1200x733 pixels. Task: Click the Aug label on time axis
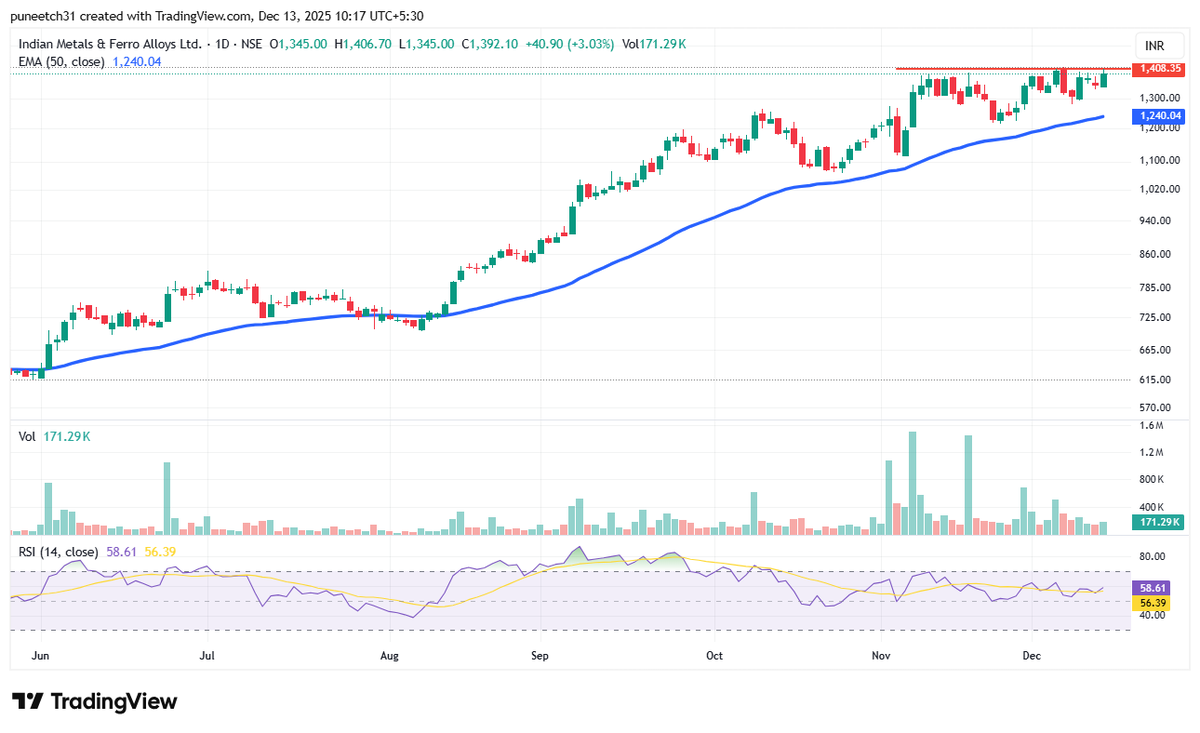(x=390, y=656)
